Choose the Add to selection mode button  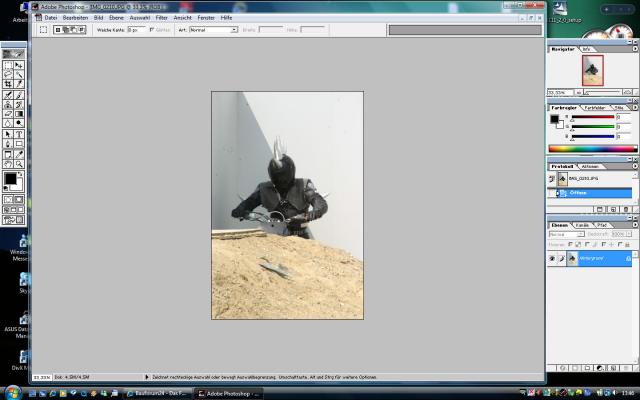[x=65, y=29]
